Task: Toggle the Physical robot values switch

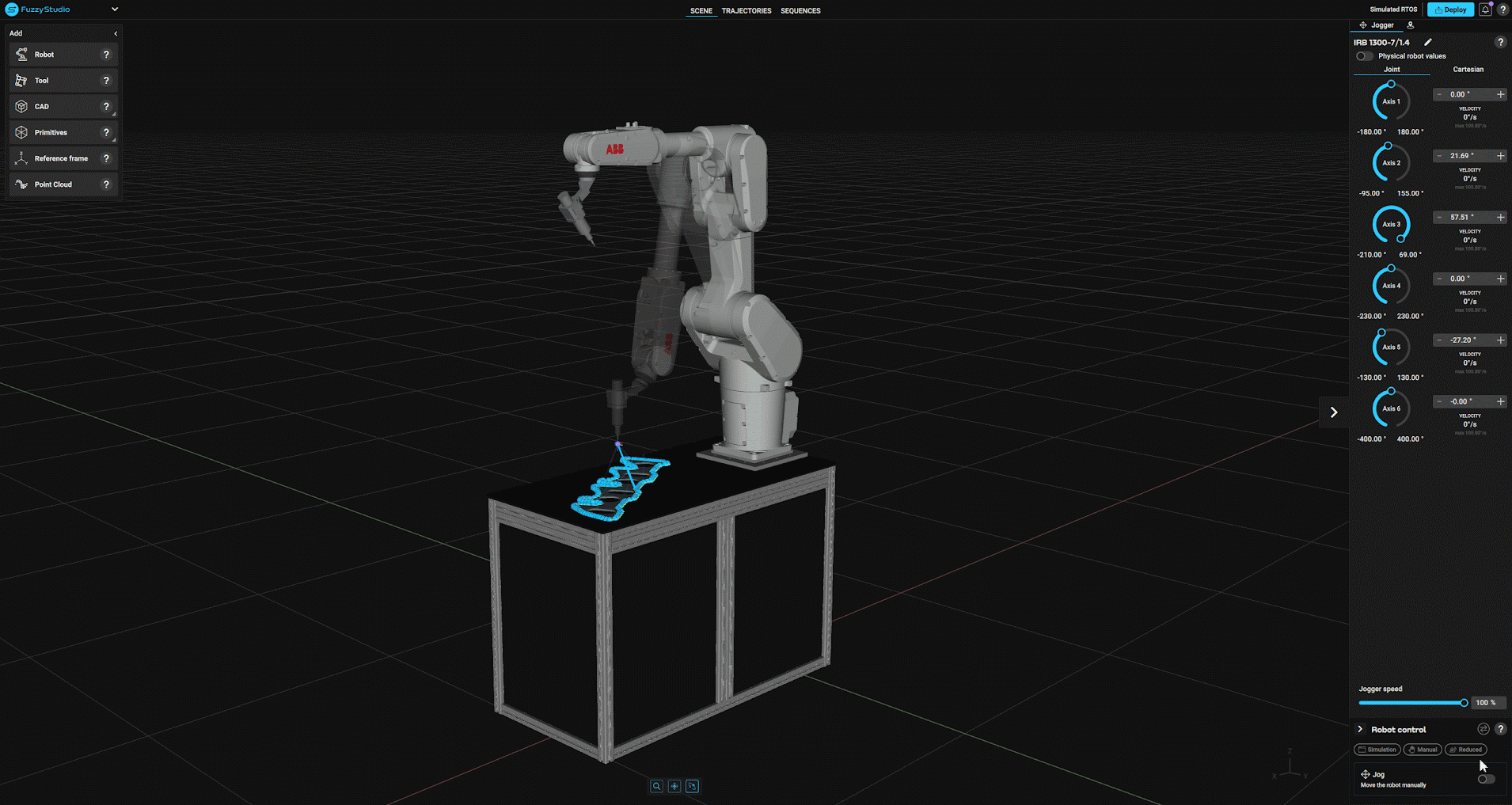Action: click(x=1364, y=56)
